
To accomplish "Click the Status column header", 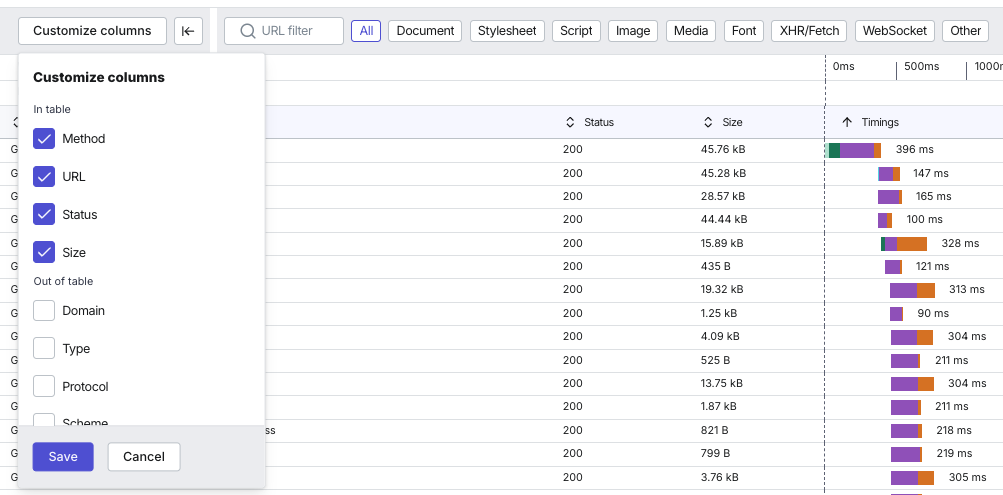I will [x=599, y=122].
